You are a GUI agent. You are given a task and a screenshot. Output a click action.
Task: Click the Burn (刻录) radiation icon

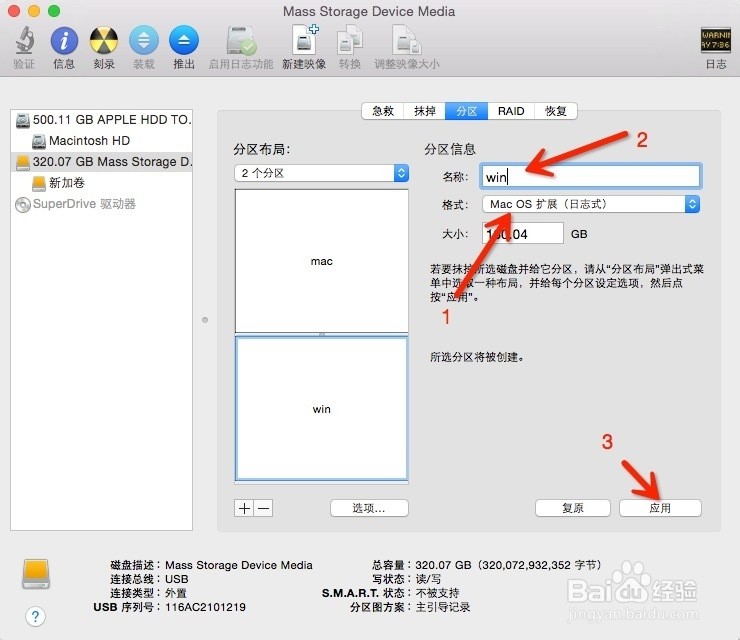point(104,41)
